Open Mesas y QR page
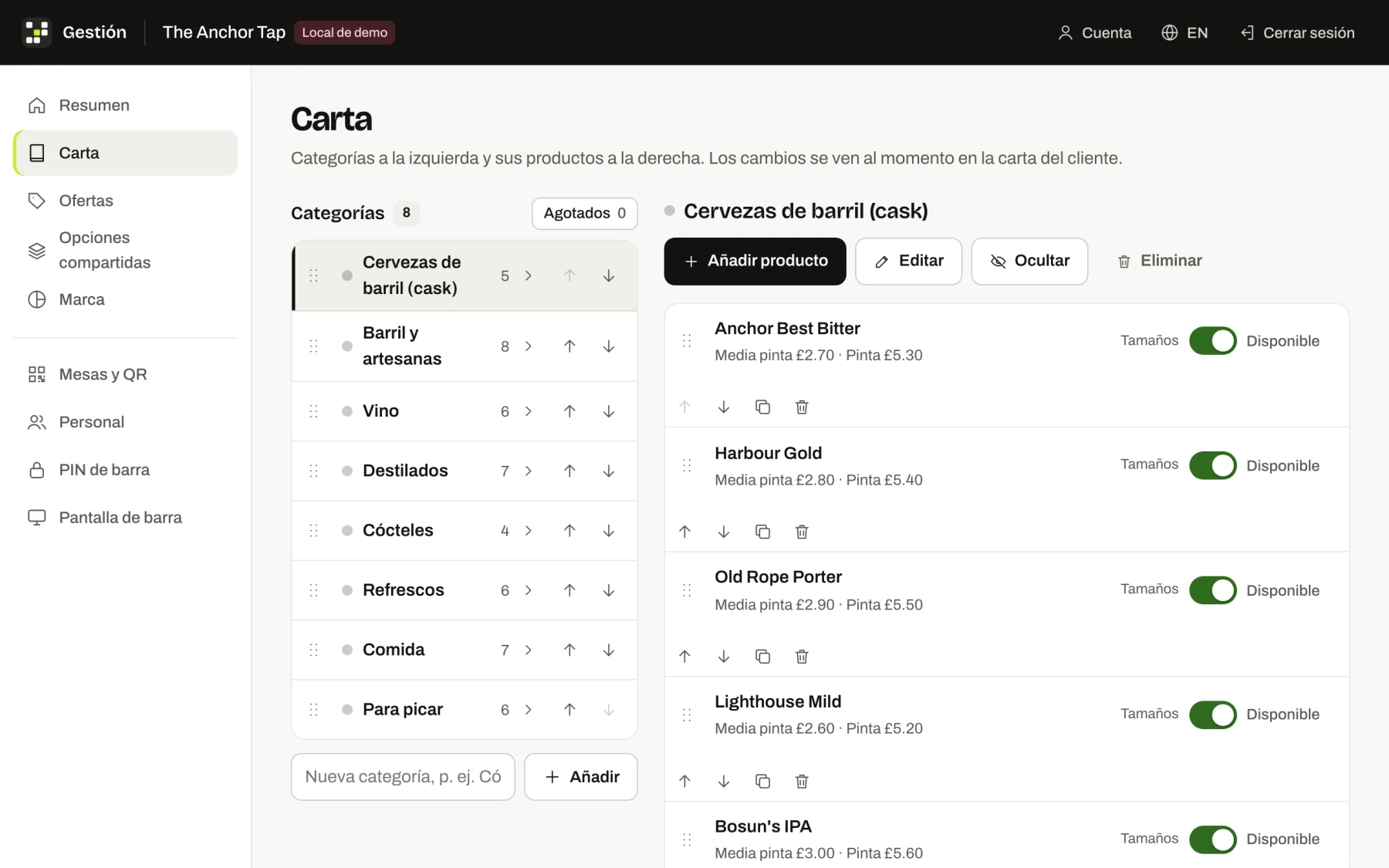This screenshot has width=1389, height=868. (125, 374)
